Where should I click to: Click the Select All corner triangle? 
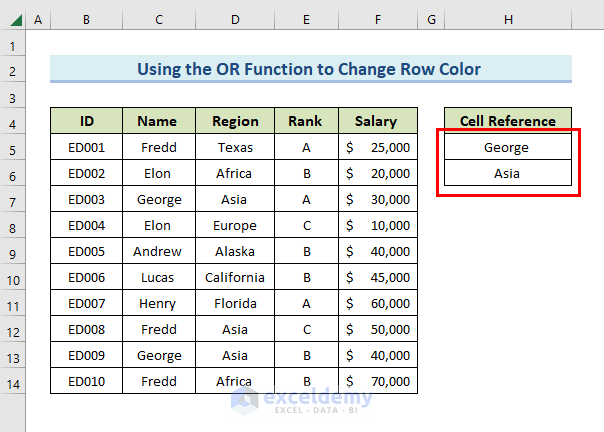pos(13,20)
